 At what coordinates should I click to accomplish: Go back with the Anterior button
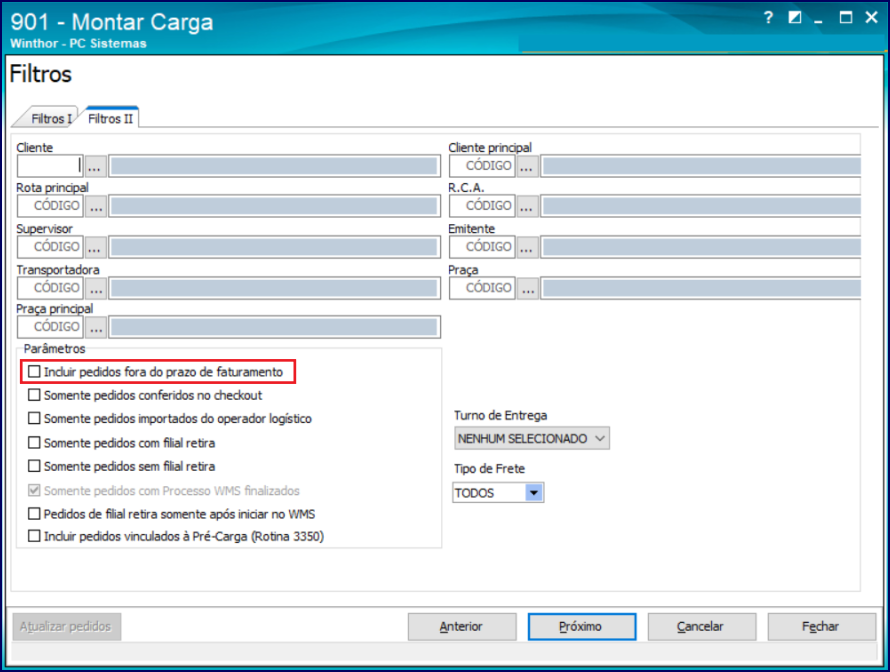click(461, 627)
